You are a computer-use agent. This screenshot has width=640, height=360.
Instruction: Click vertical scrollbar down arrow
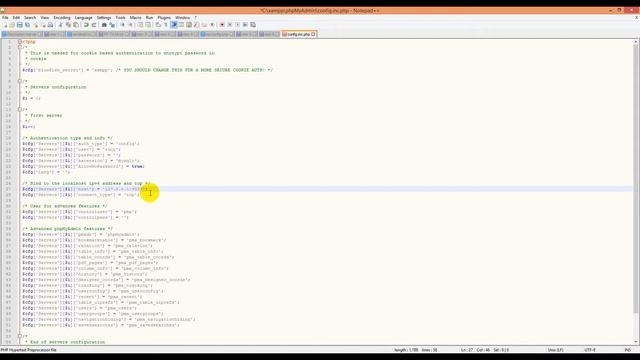pyautogui.click(x=636, y=342)
